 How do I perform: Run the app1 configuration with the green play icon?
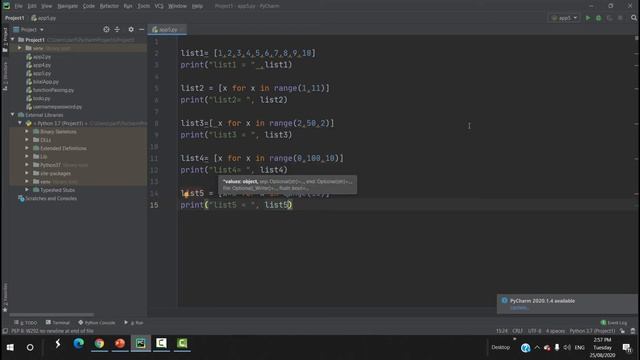pyautogui.click(x=588, y=18)
